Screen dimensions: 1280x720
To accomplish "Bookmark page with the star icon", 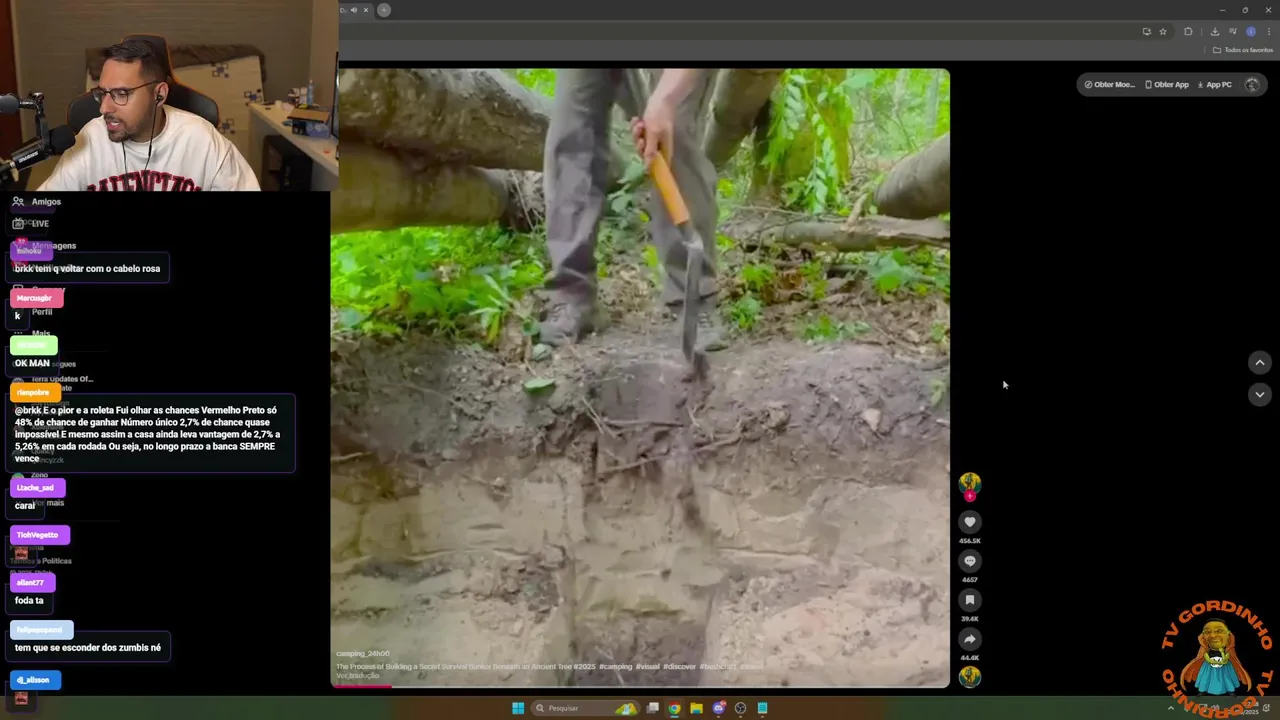I will [1163, 32].
